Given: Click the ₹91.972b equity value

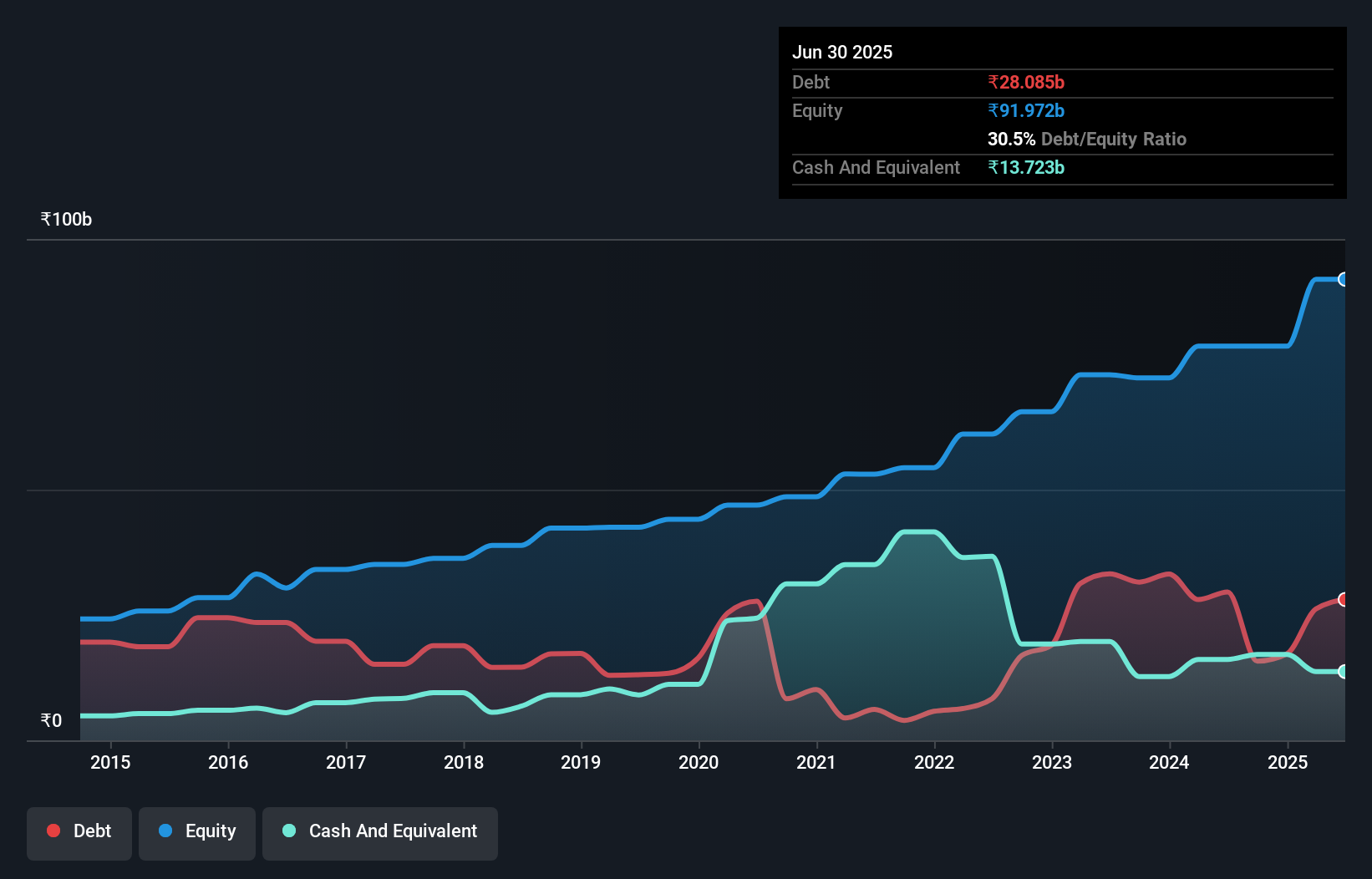Looking at the screenshot, I should click(1026, 110).
